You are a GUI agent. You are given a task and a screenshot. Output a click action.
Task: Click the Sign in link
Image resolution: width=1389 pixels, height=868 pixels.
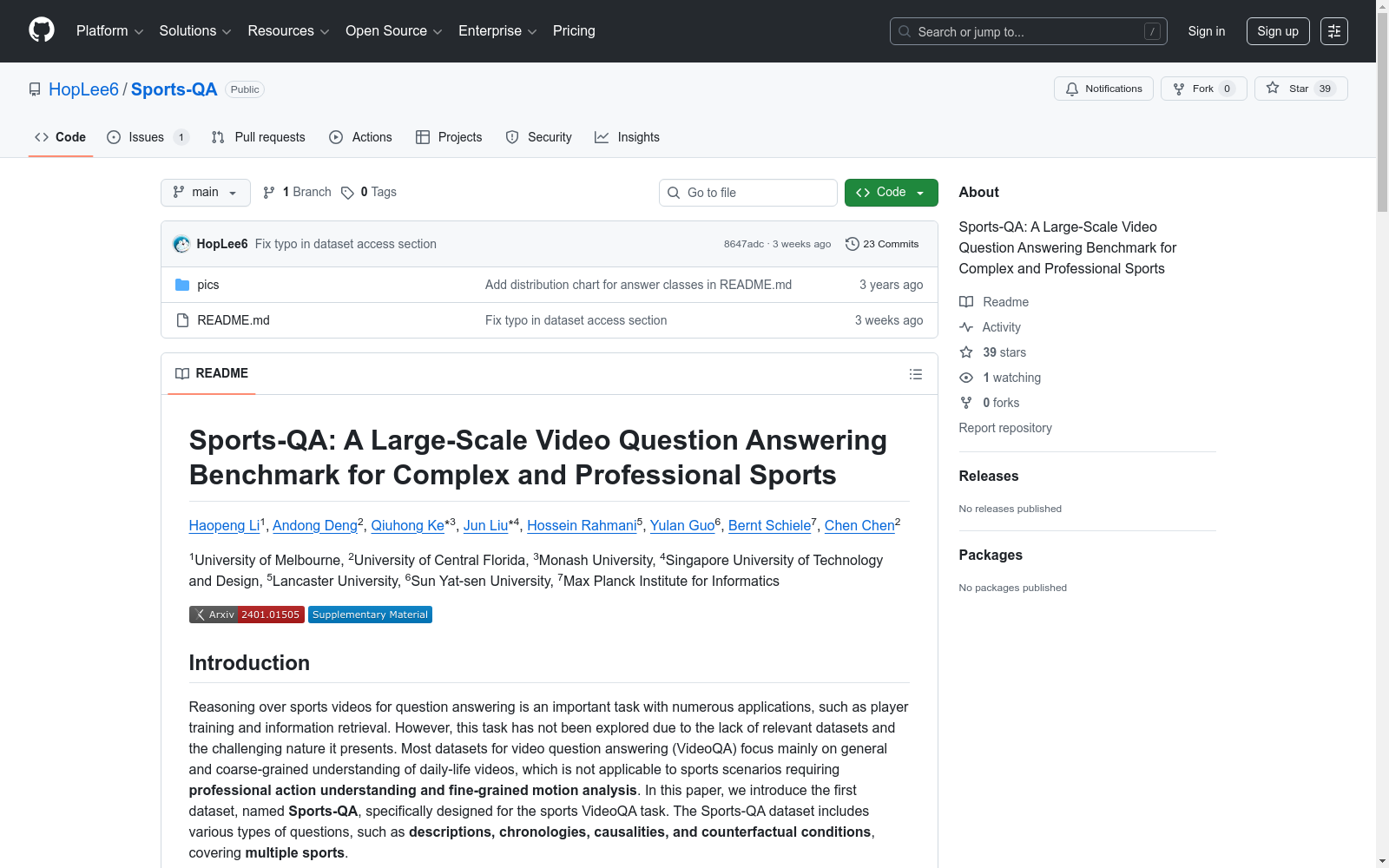click(1207, 31)
